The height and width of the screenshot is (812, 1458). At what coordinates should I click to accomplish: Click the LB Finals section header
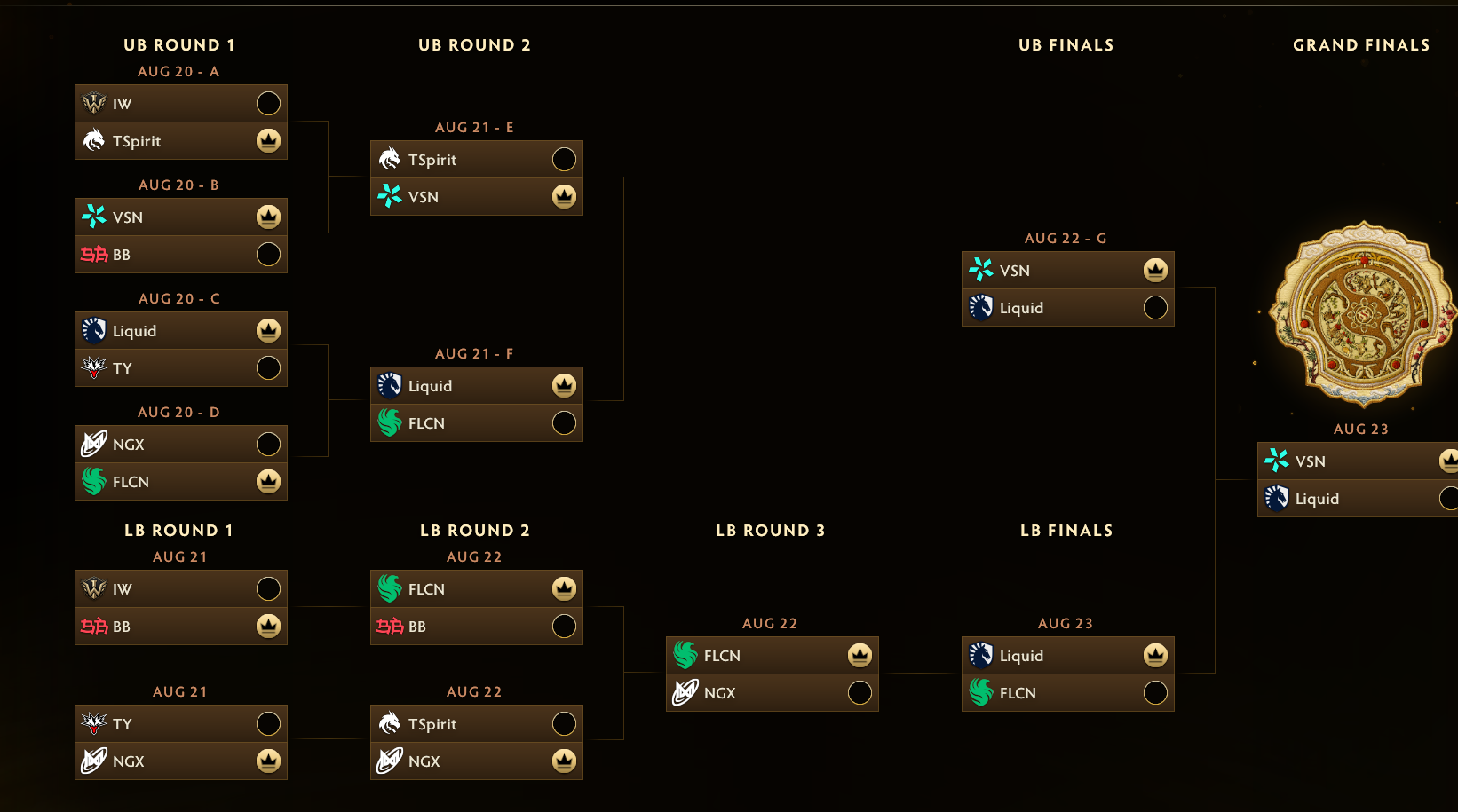click(1066, 531)
